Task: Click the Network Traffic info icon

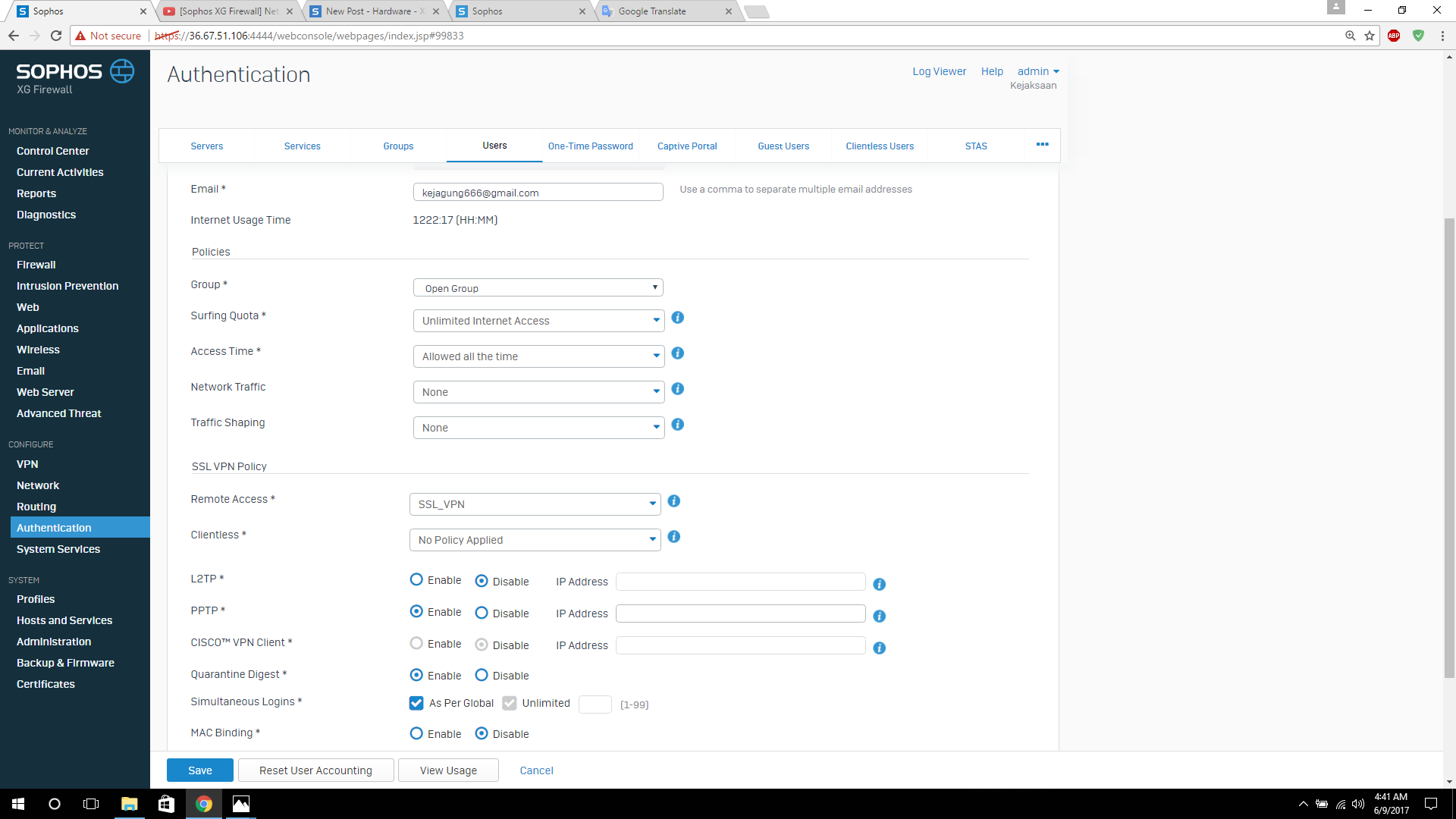Action: (x=678, y=389)
